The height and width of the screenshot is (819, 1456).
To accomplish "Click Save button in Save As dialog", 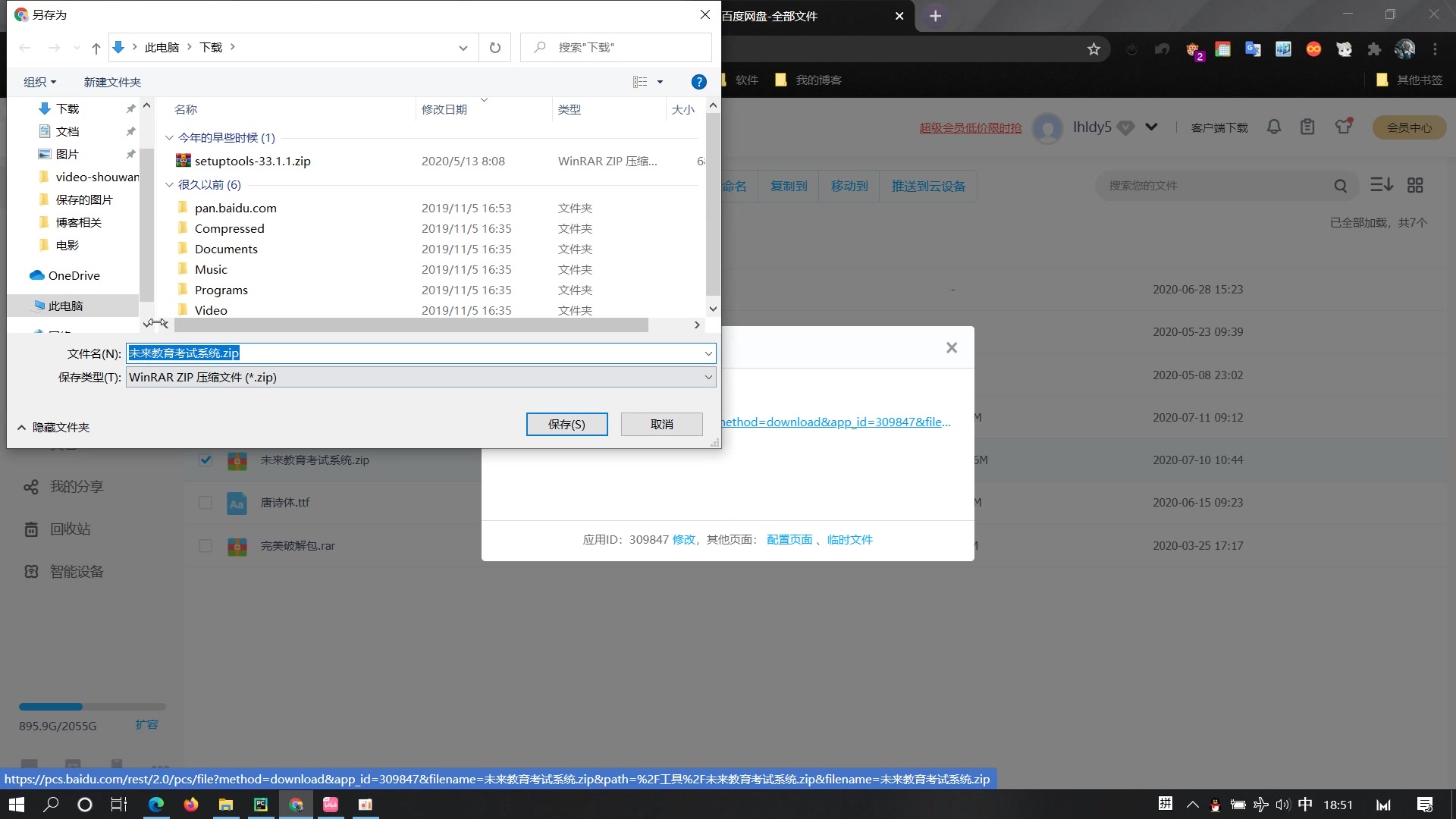I will pyautogui.click(x=566, y=424).
